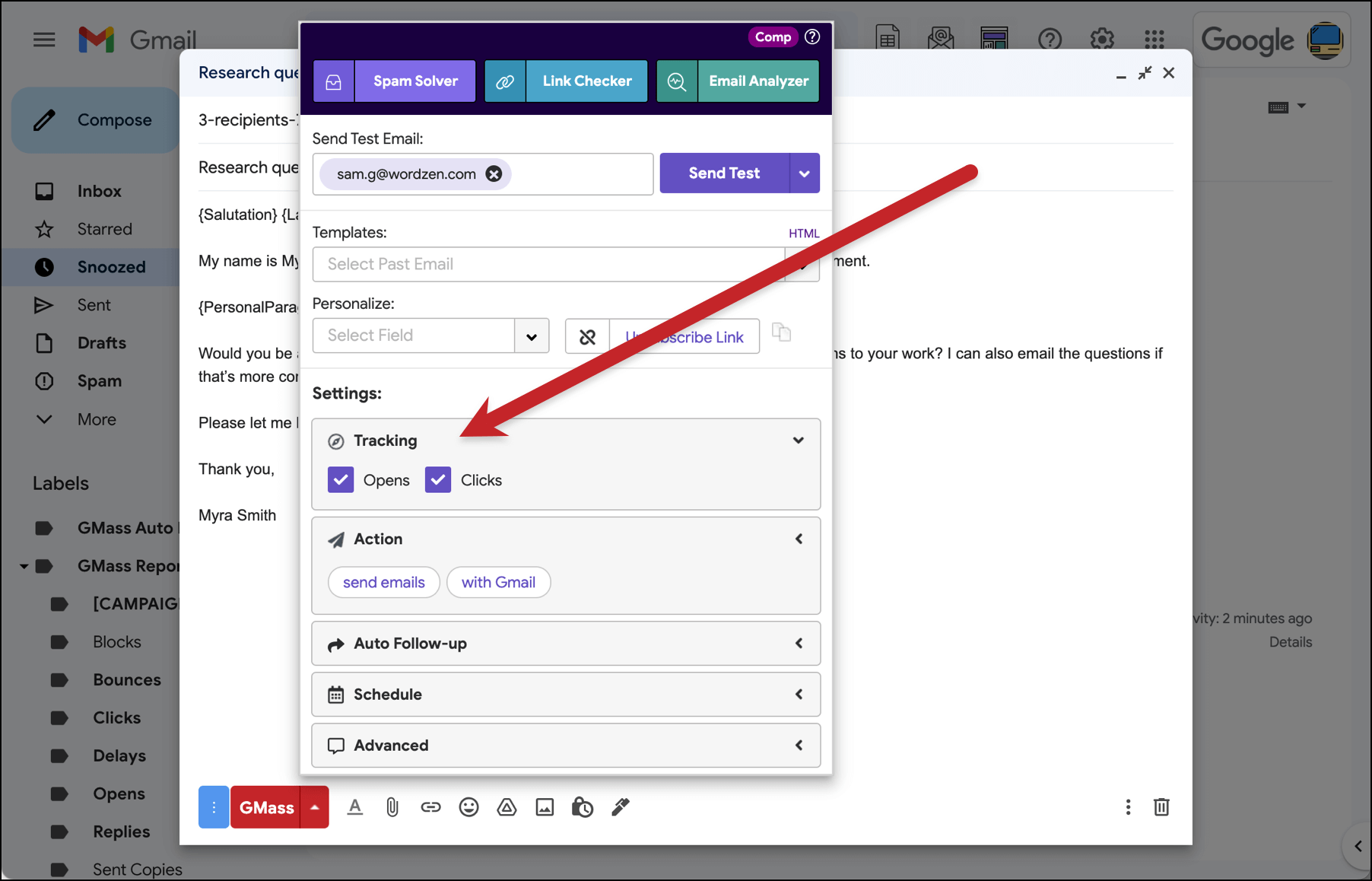This screenshot has height=881, width=1372.
Task: Collapse the Tracking settings section
Action: tap(799, 440)
